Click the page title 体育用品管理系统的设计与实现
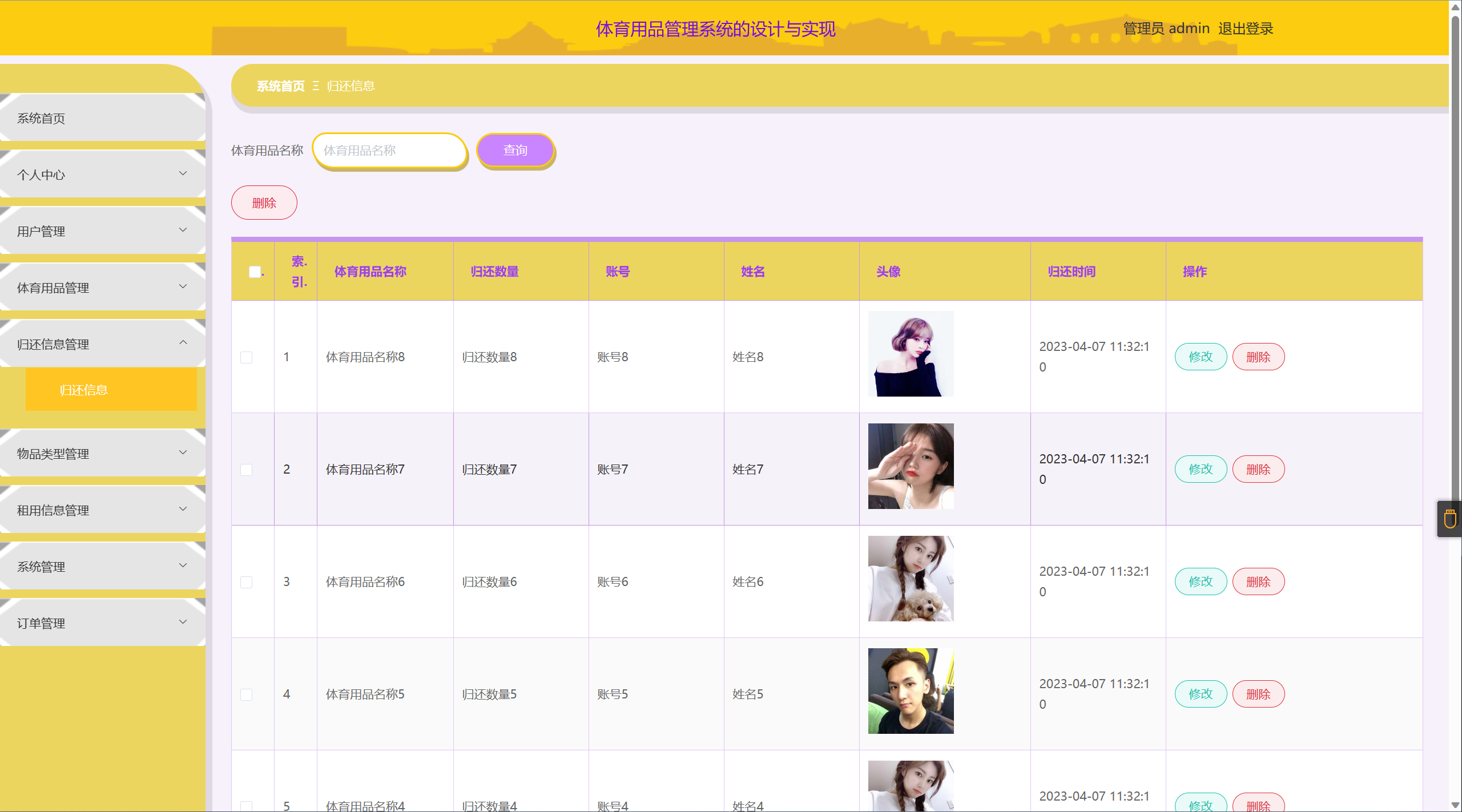Screen dimensions: 1462x812 point(715,29)
